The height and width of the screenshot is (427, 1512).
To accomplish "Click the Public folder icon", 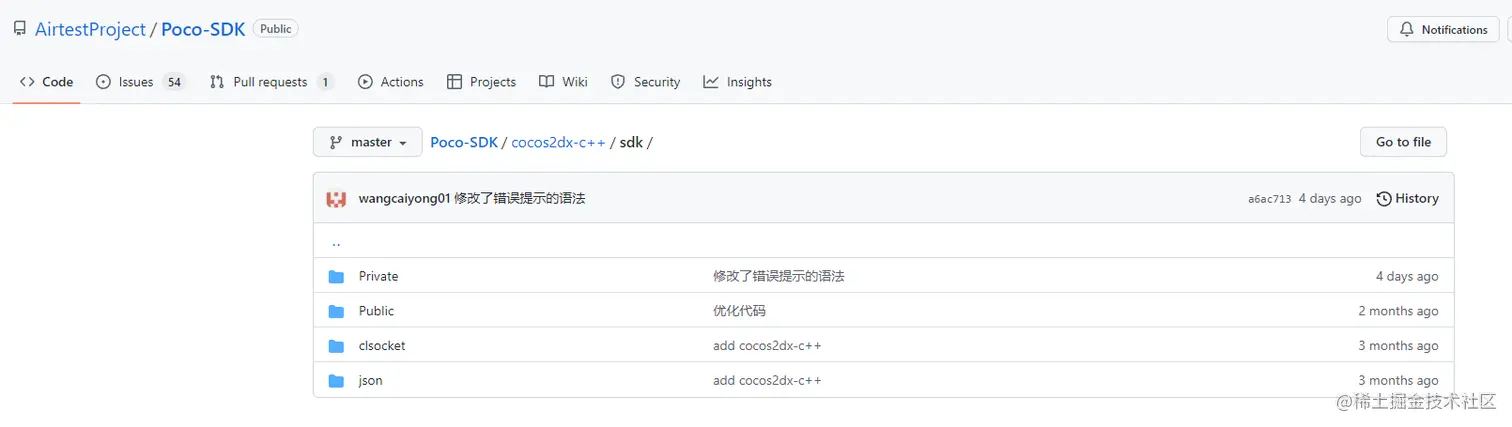I will pos(336,311).
